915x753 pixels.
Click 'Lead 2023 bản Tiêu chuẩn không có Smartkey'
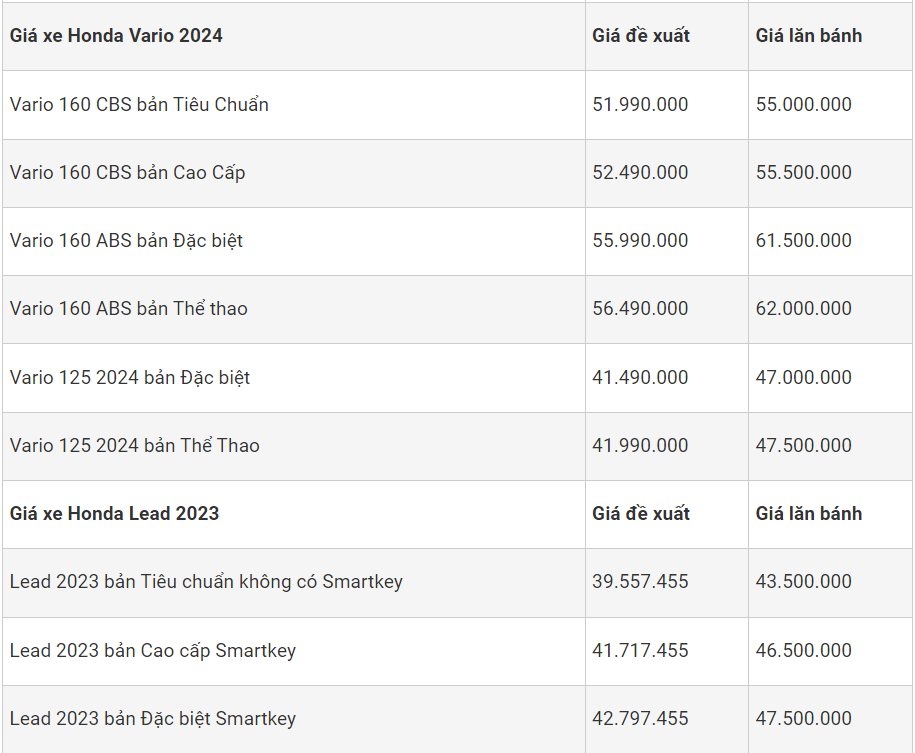coord(206,582)
